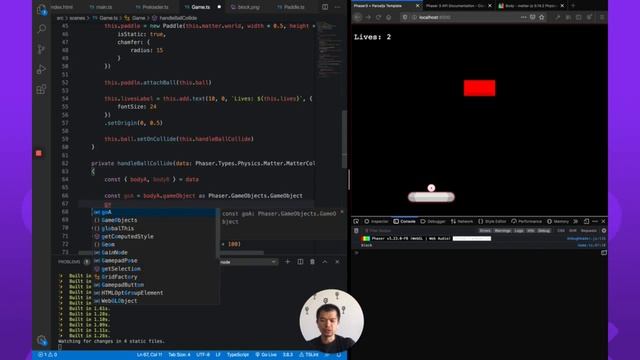Kill terminal with the trash icon
The width and height of the screenshot is (640, 360).
[312, 262]
